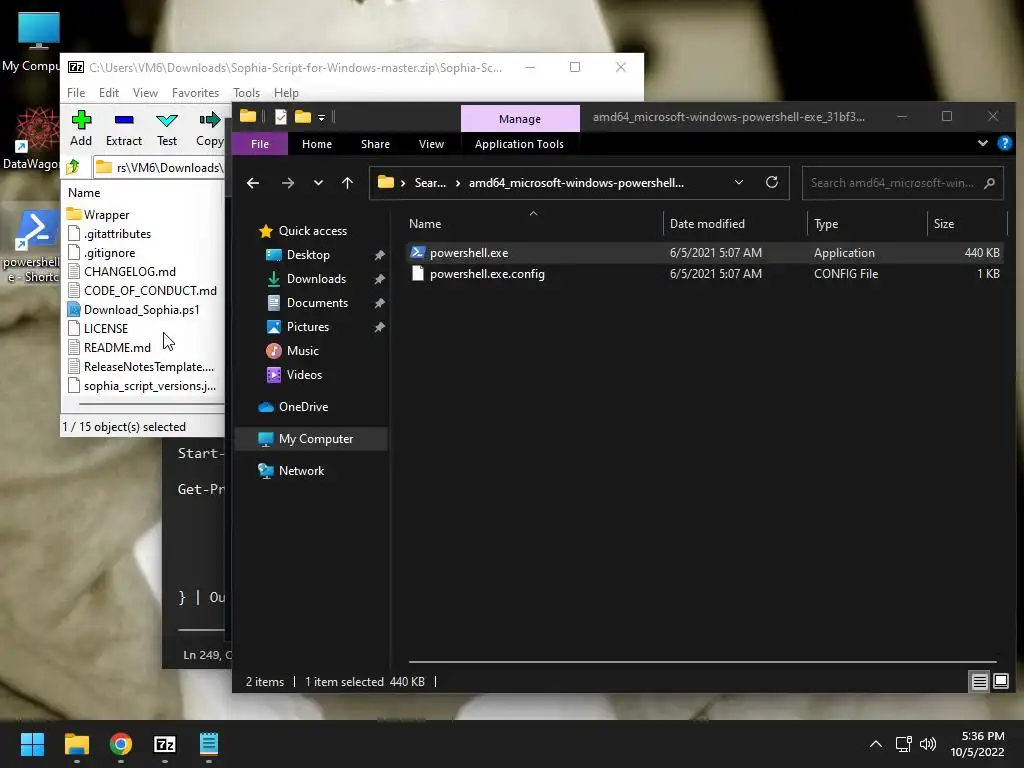Viewport: 1024px width, 768px height.
Task: Go up one folder in 7-Zip
Action: [x=73, y=167]
